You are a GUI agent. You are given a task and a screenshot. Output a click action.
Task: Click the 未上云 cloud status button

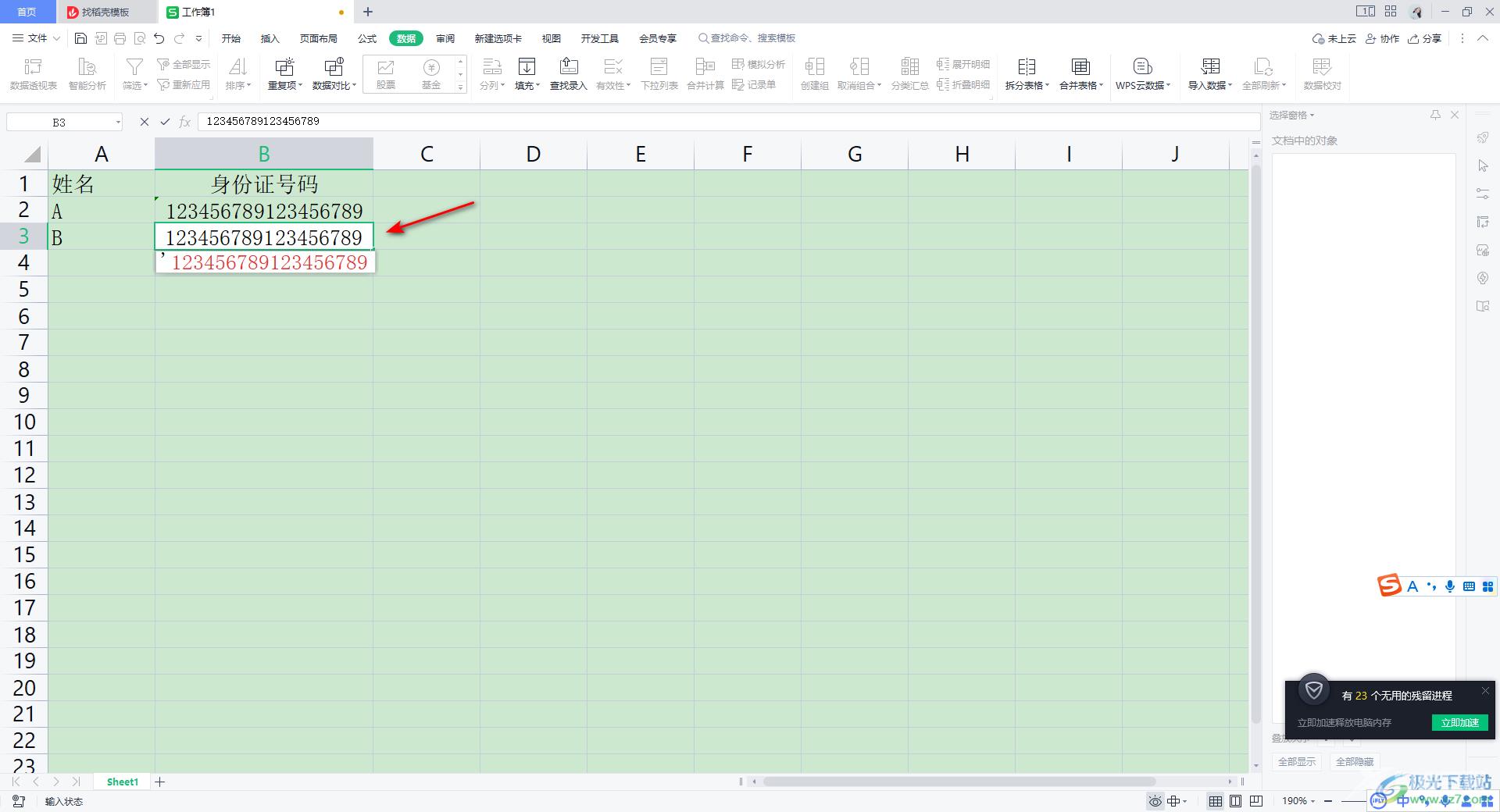(x=1334, y=38)
